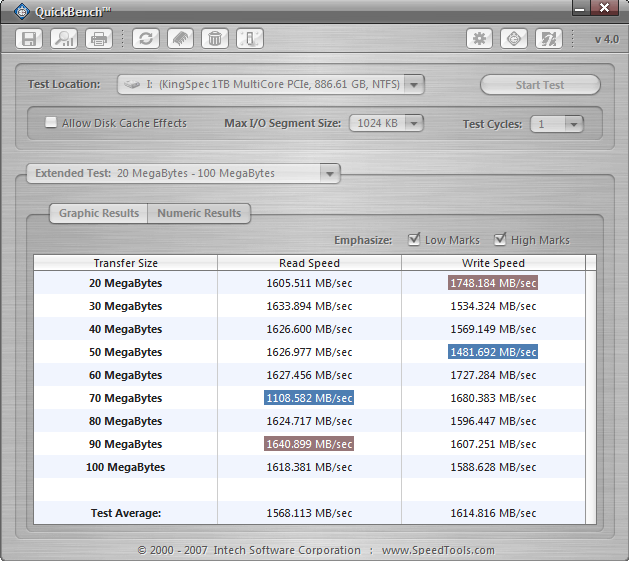Click the Save results floppy disk icon

pos(30,39)
